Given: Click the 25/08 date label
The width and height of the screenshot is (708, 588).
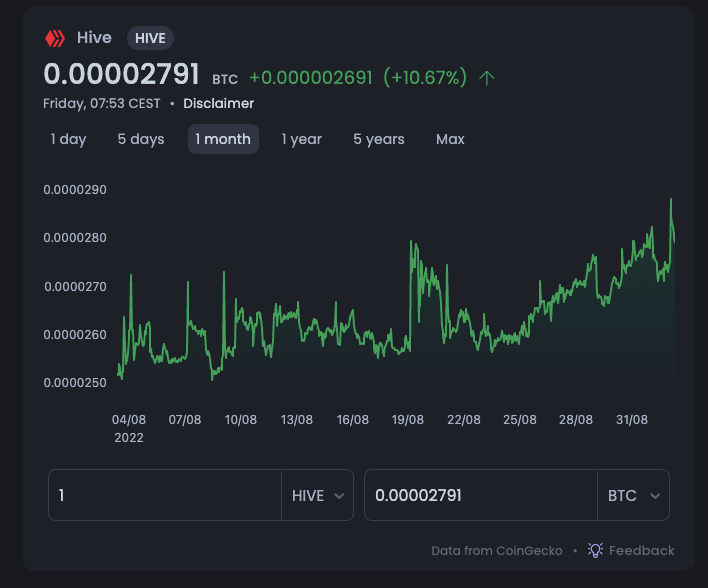Looking at the screenshot, I should [520, 420].
